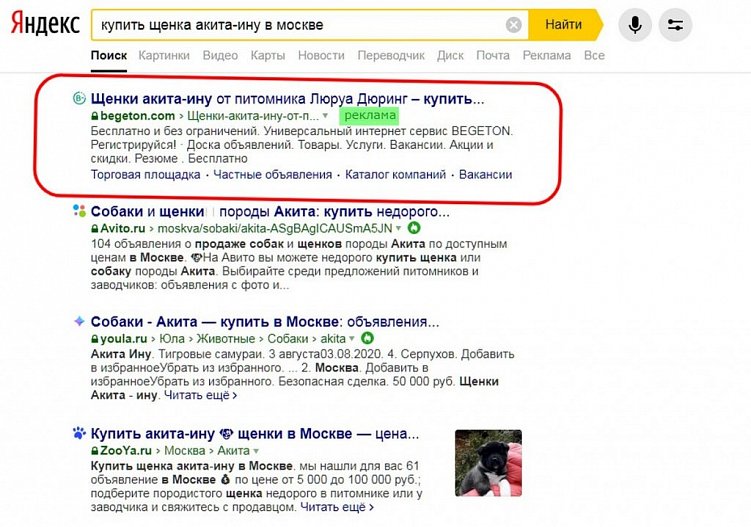Click Акита in the ZooYa breadcrumb
Screen dimensions: 751x527
tap(233, 451)
